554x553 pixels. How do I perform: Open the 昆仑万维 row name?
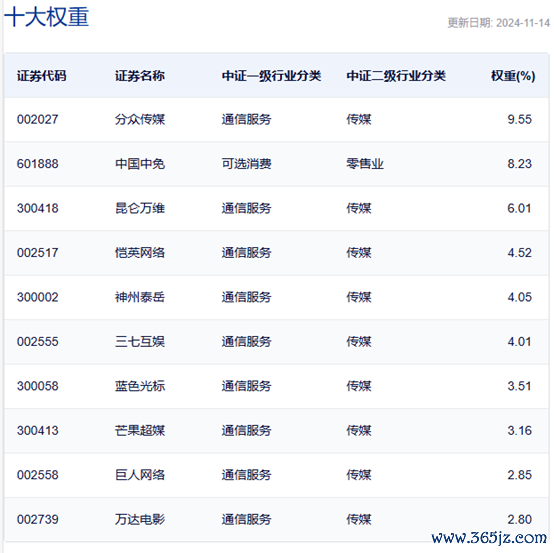[x=140, y=208]
